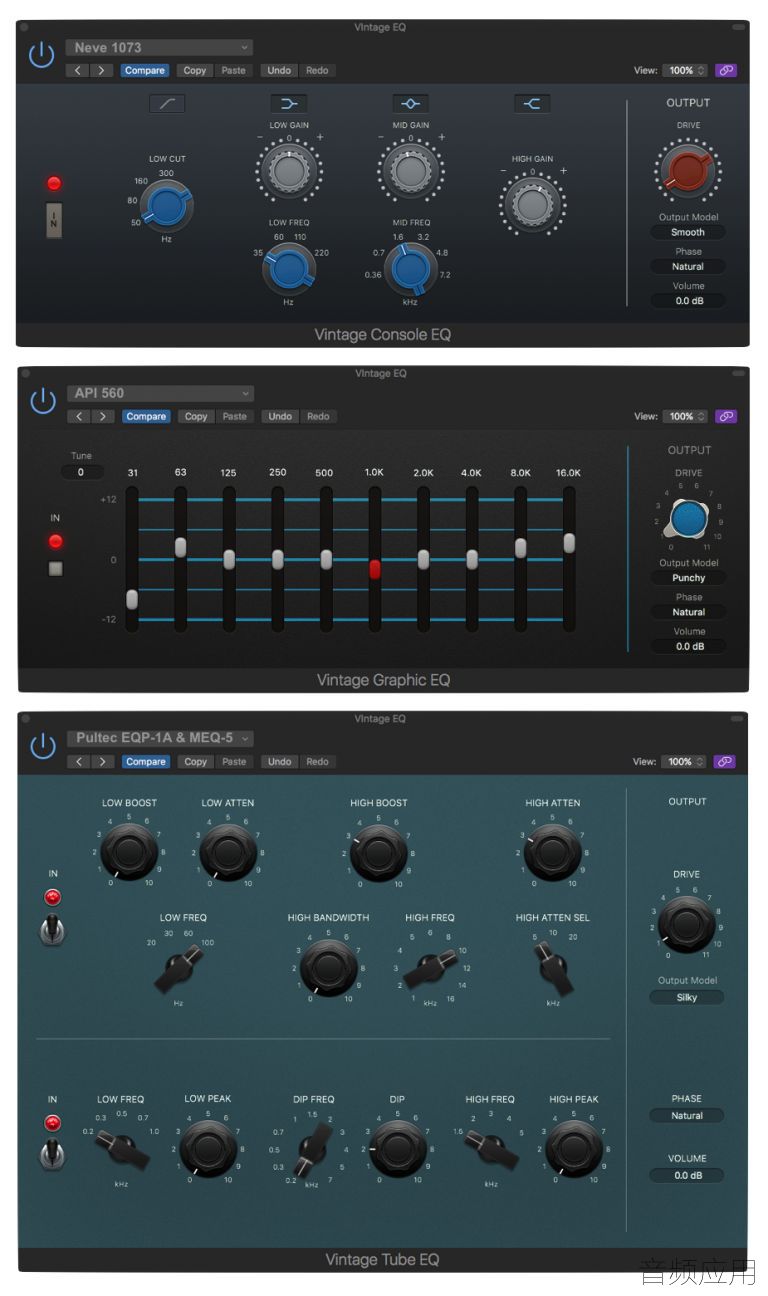
Task: Toggle power button of API 560 plugin
Action: click(42, 401)
